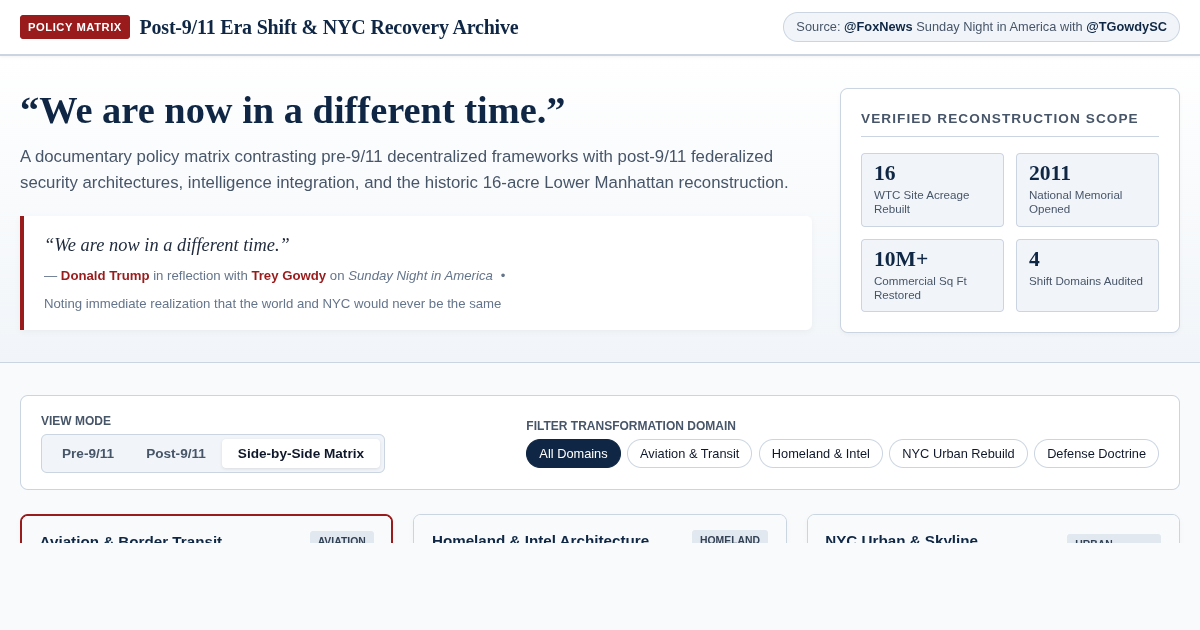
Task: Open the Aviation & Border Transit card
Action: coord(206,529)
